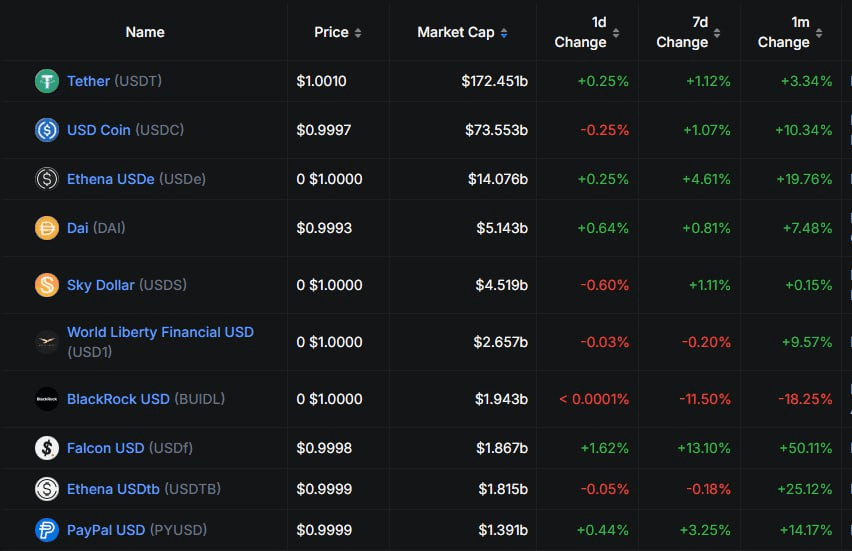
Task: Select the $2.657b market cap value
Action: [x=500, y=342]
